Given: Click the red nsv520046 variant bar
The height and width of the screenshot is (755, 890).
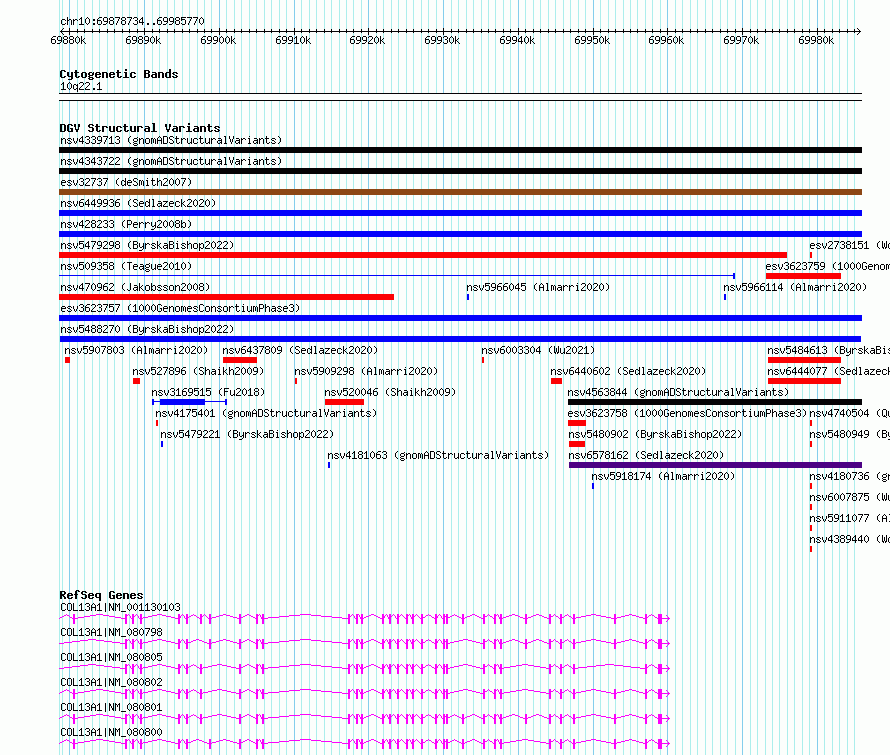Looking at the screenshot, I should click(344, 402).
